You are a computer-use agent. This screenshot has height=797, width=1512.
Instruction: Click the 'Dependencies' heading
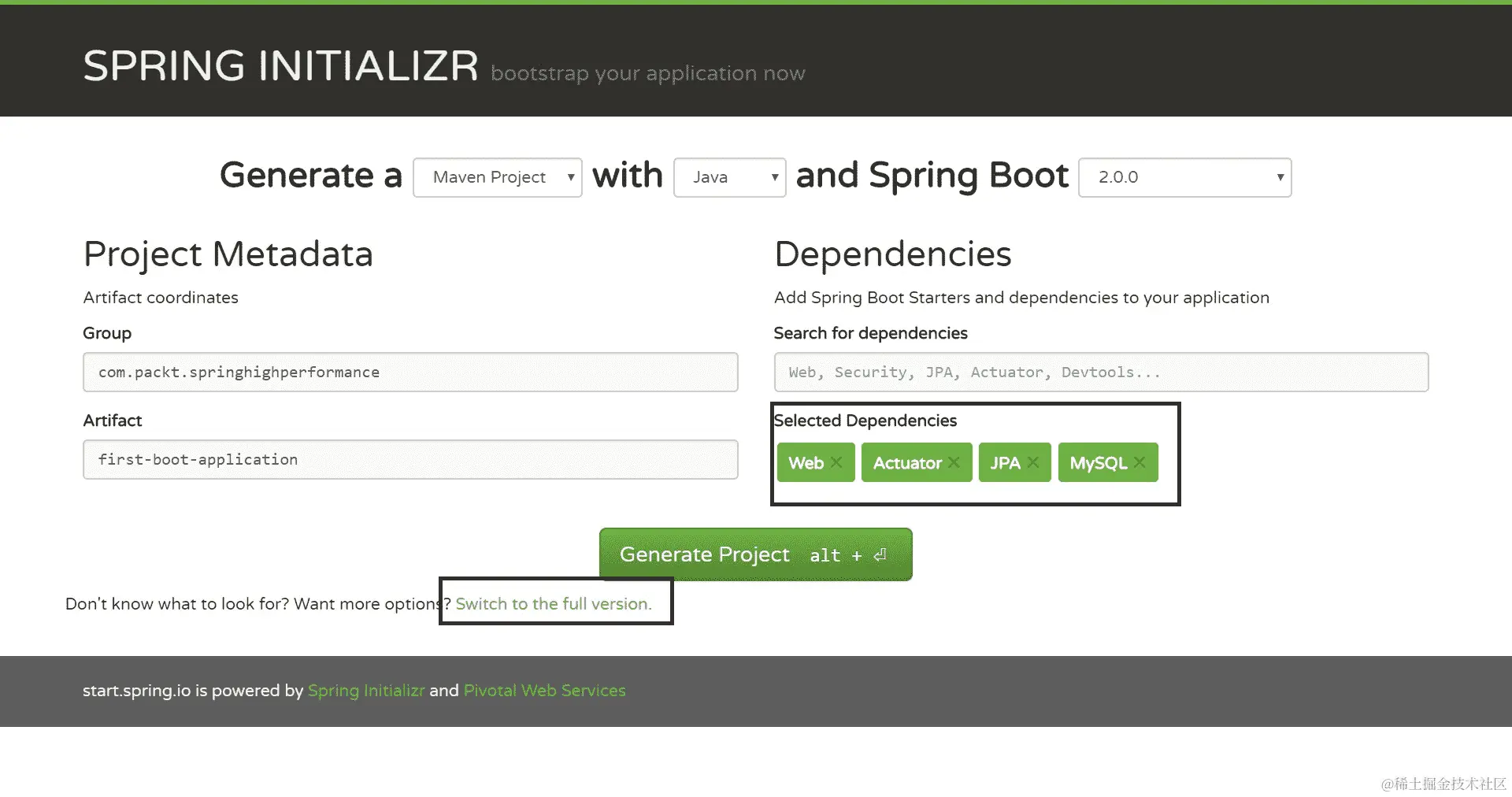click(893, 254)
